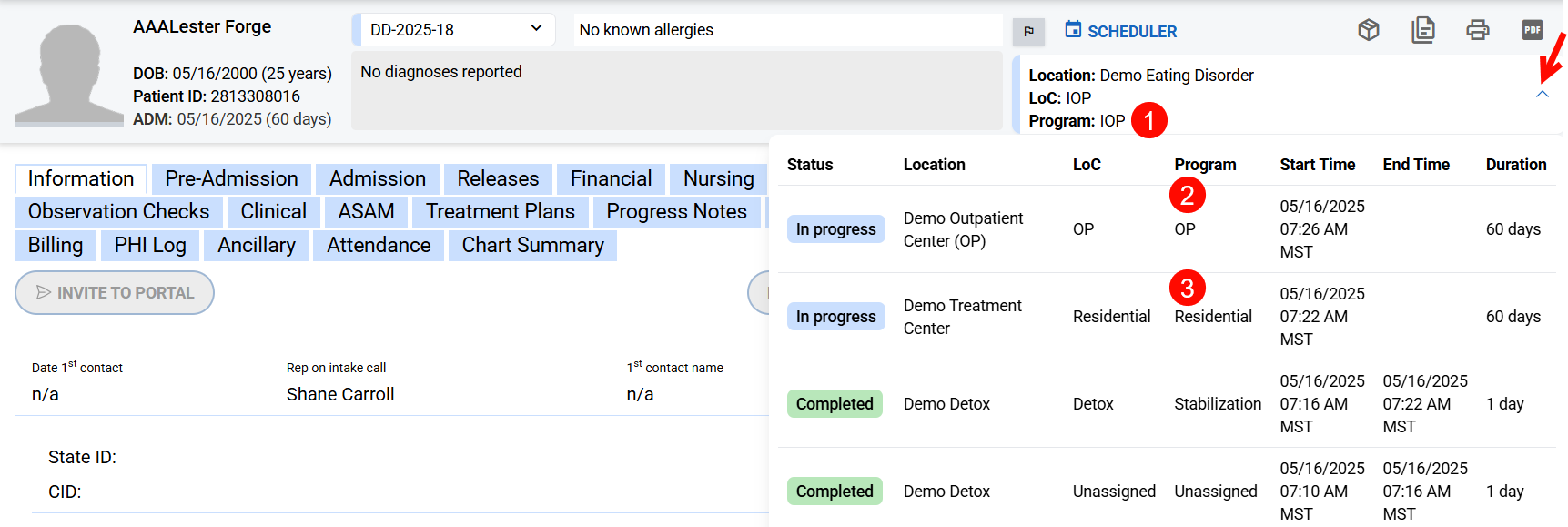The width and height of the screenshot is (1568, 527).
Task: Click the No known allergies field
Action: tap(787, 30)
